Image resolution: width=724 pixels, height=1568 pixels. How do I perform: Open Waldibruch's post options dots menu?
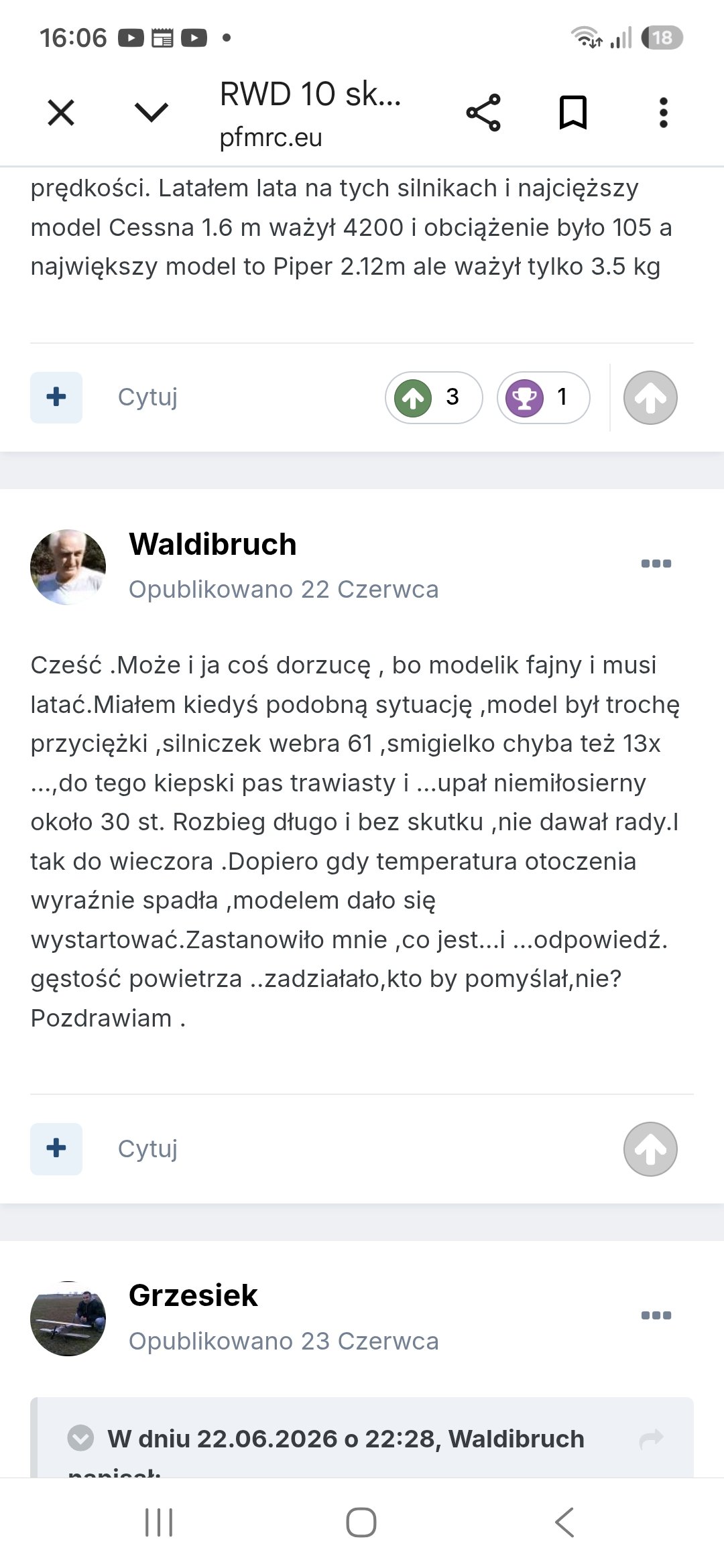[x=656, y=564]
